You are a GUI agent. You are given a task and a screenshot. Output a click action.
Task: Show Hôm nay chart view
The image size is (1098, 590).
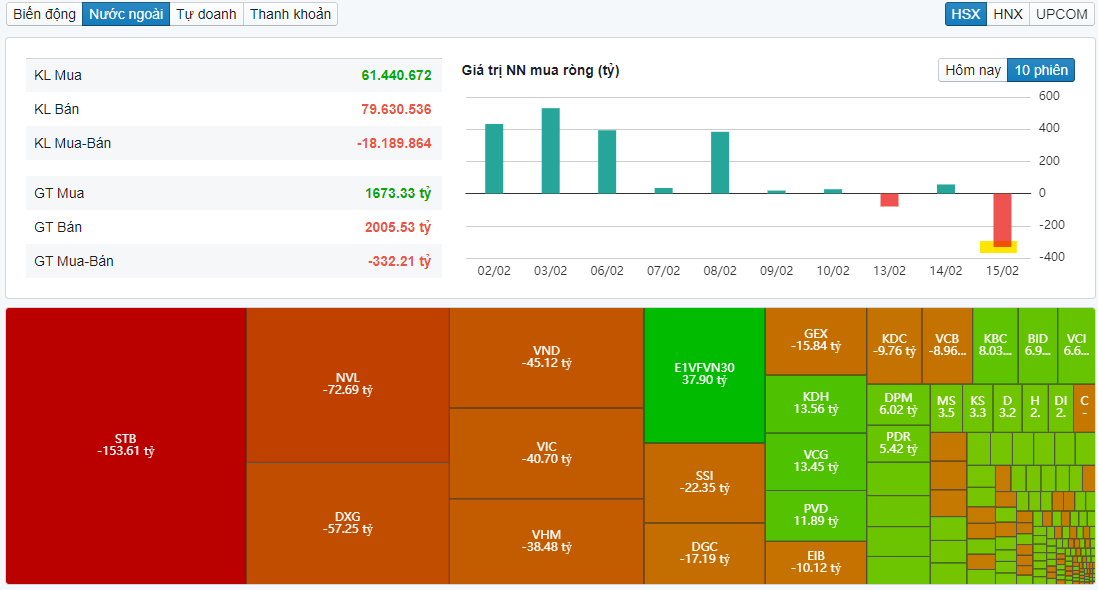(x=973, y=70)
